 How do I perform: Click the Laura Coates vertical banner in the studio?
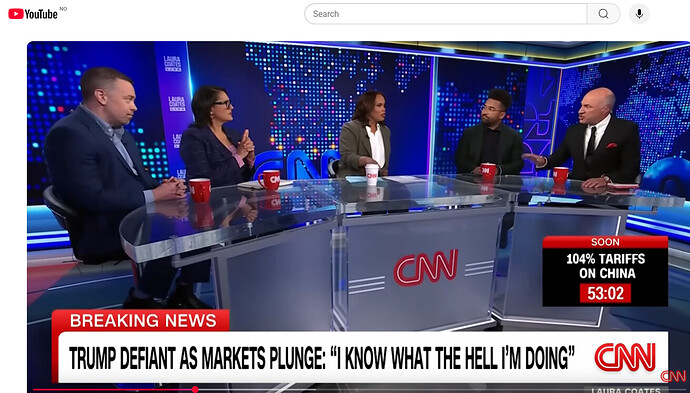tap(173, 110)
